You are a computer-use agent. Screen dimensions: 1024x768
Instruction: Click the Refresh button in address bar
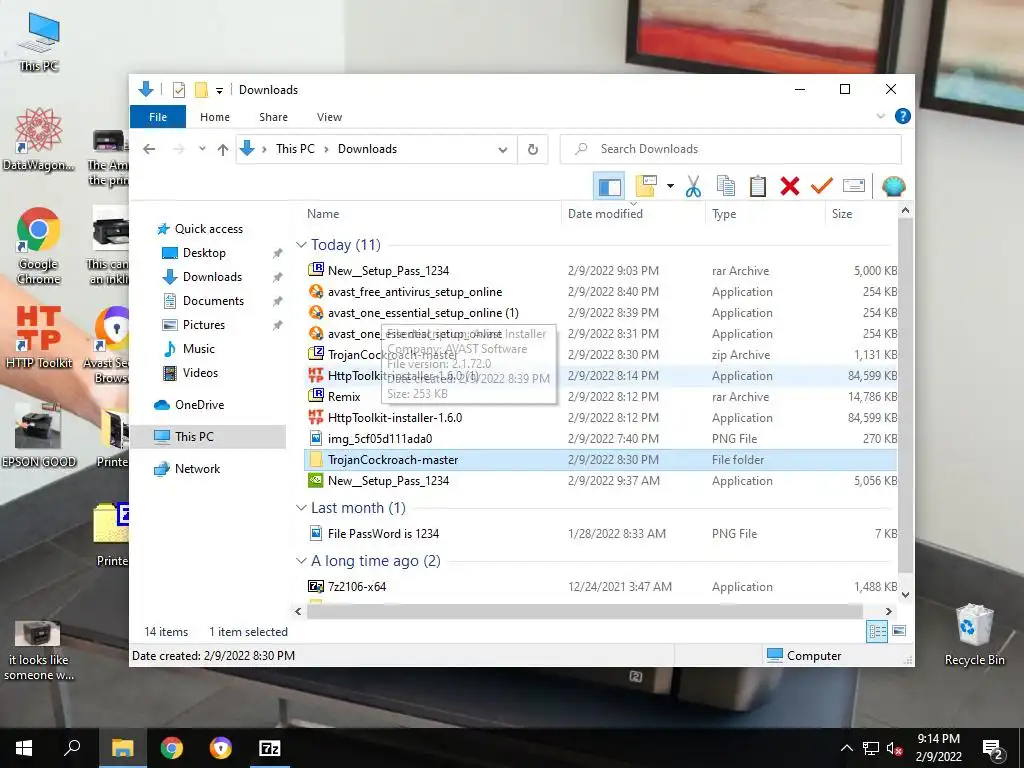click(533, 149)
